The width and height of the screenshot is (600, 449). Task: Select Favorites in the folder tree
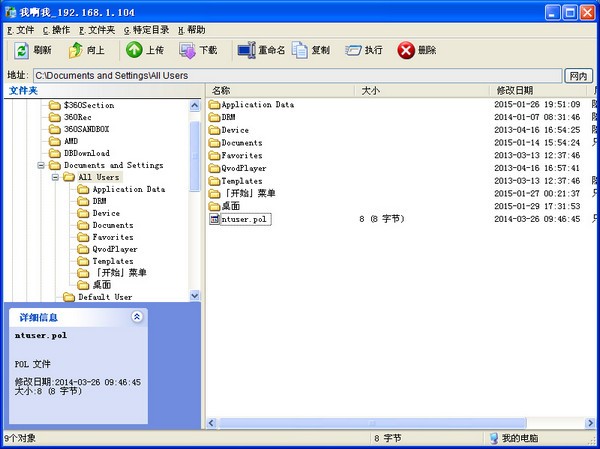[x=105, y=237]
